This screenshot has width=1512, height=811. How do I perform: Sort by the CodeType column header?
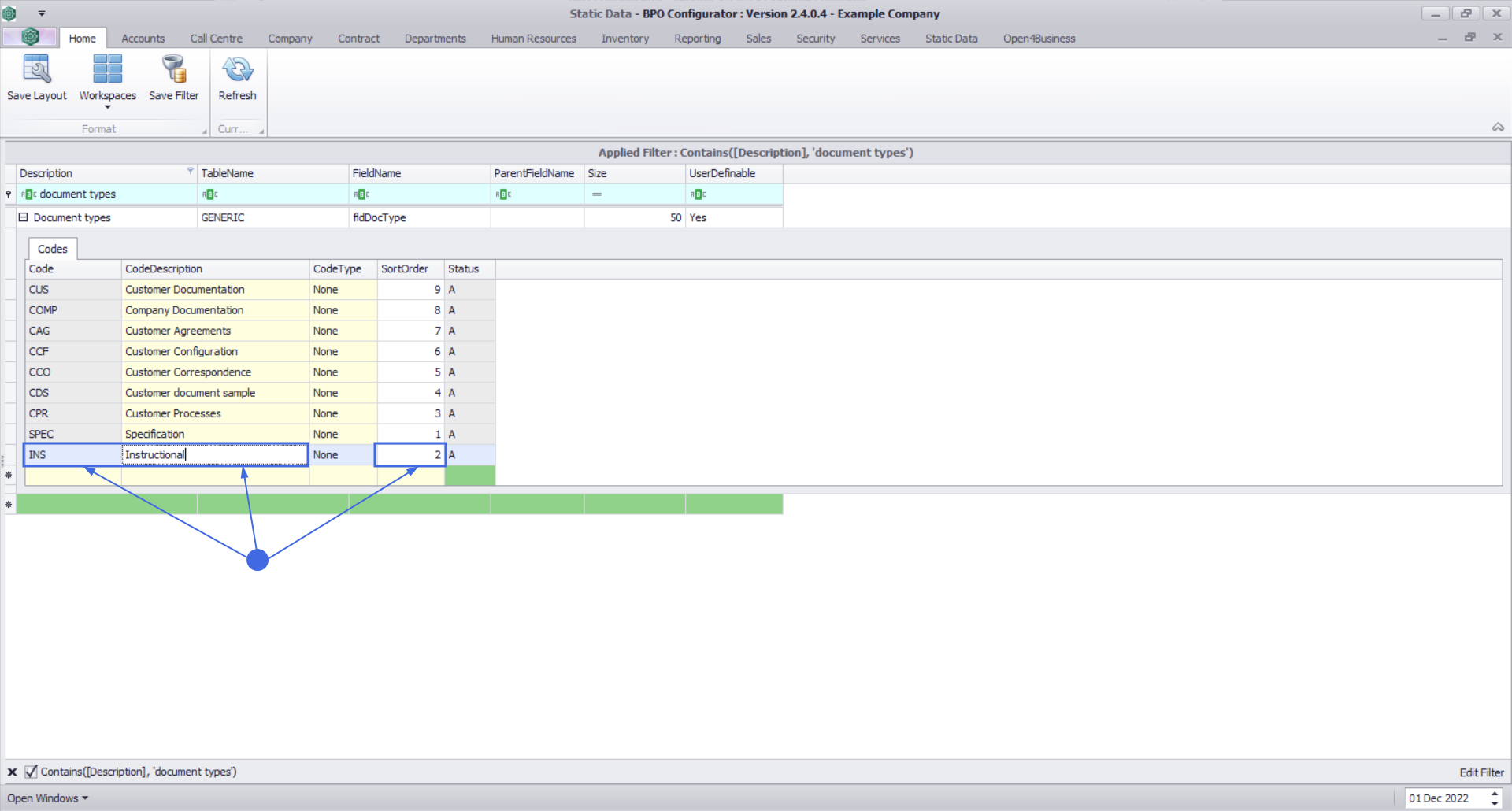click(x=343, y=268)
